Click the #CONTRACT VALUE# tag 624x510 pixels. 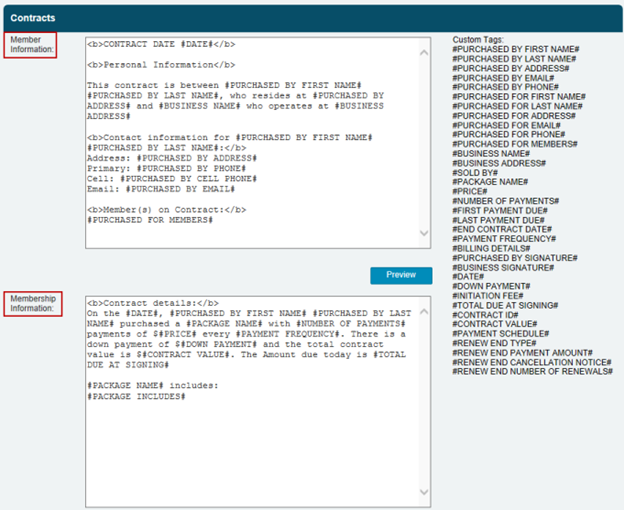tap(493, 324)
